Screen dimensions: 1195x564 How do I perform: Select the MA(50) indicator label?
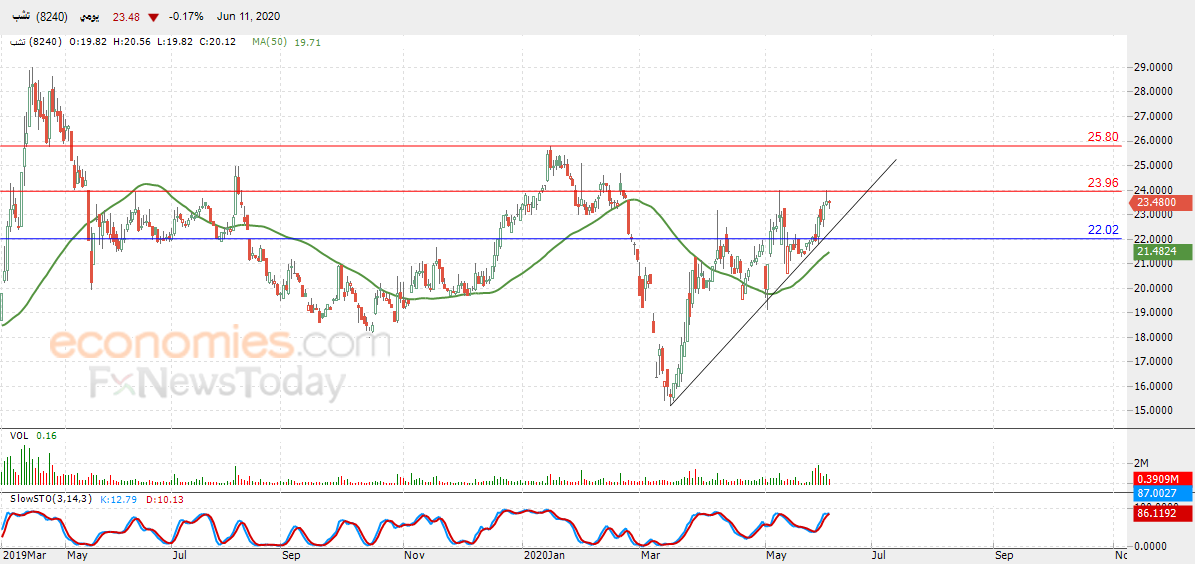(x=270, y=43)
